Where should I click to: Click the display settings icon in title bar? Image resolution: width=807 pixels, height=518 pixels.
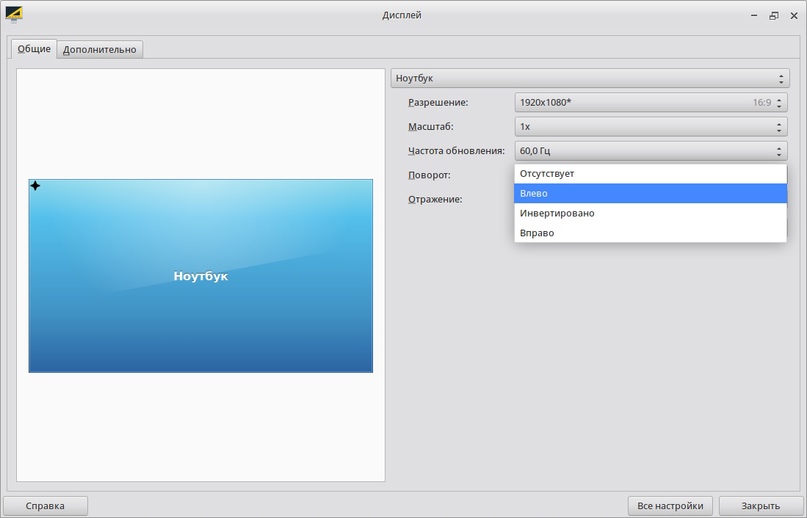coord(13,14)
